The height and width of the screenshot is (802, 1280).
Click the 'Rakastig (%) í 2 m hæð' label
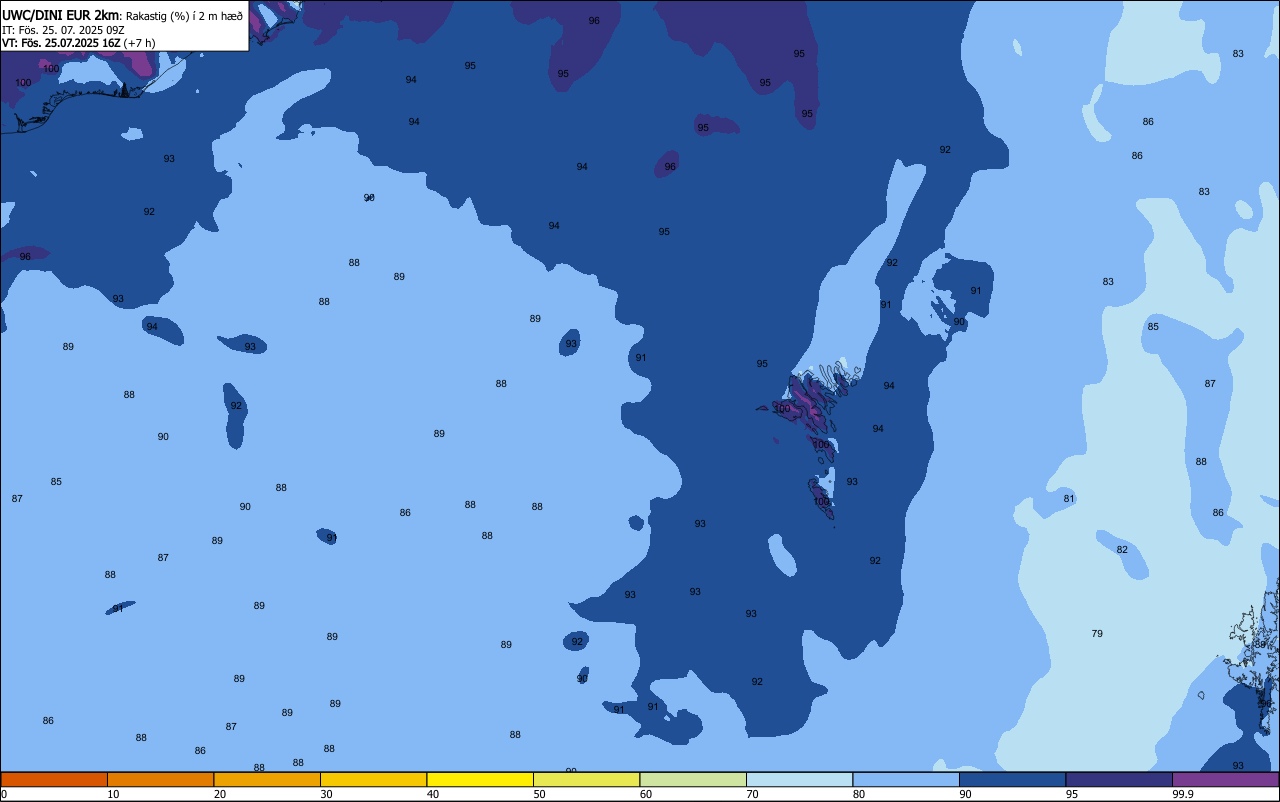[x=184, y=16]
